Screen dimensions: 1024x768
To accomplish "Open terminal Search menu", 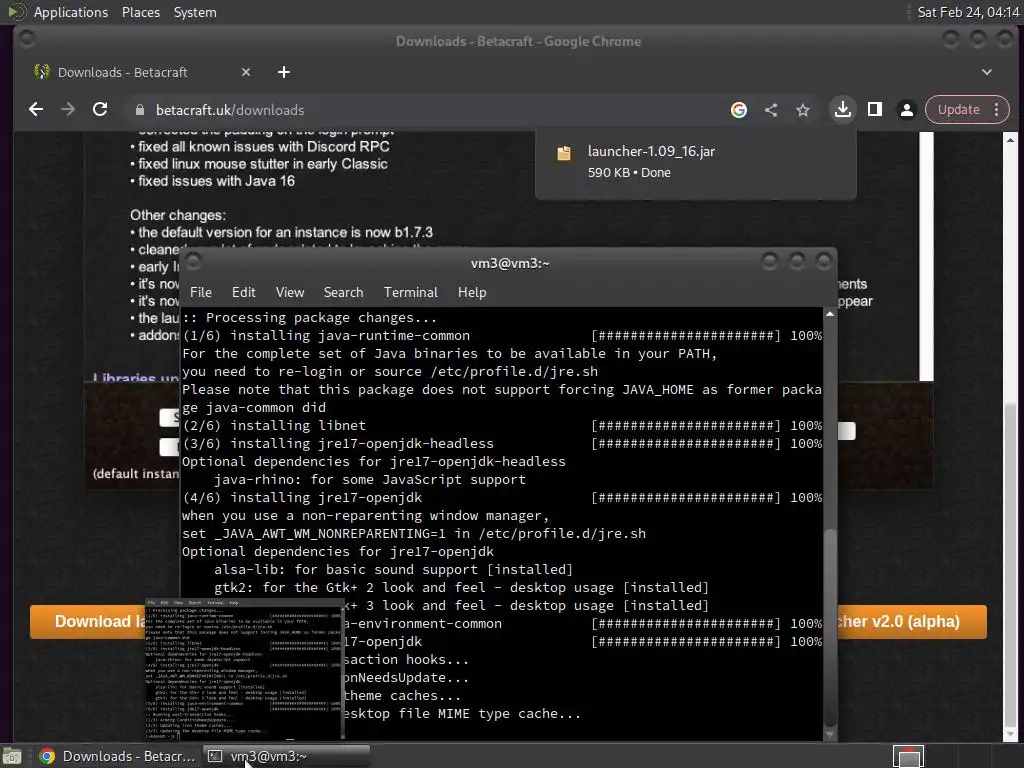I will 343,293.
